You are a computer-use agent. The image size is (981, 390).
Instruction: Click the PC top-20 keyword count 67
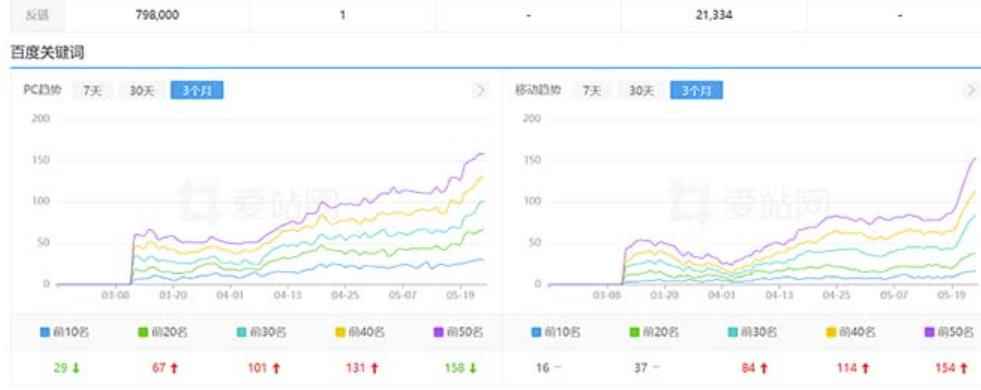pyautogui.click(x=160, y=368)
